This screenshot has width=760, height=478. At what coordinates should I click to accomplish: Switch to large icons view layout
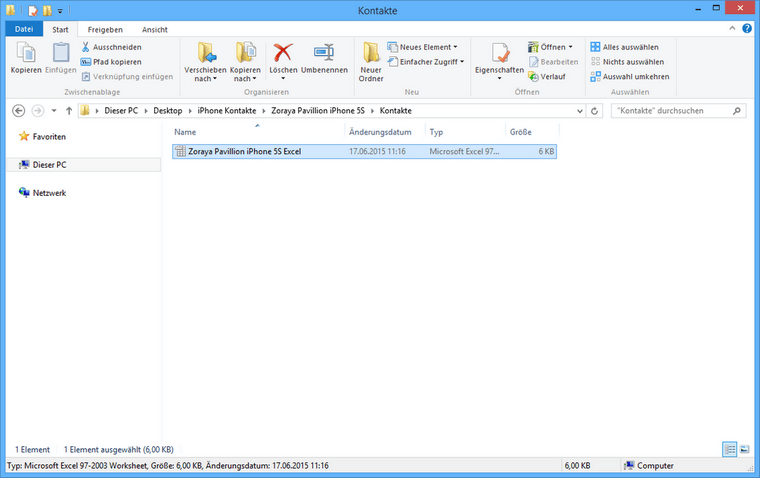pos(744,449)
